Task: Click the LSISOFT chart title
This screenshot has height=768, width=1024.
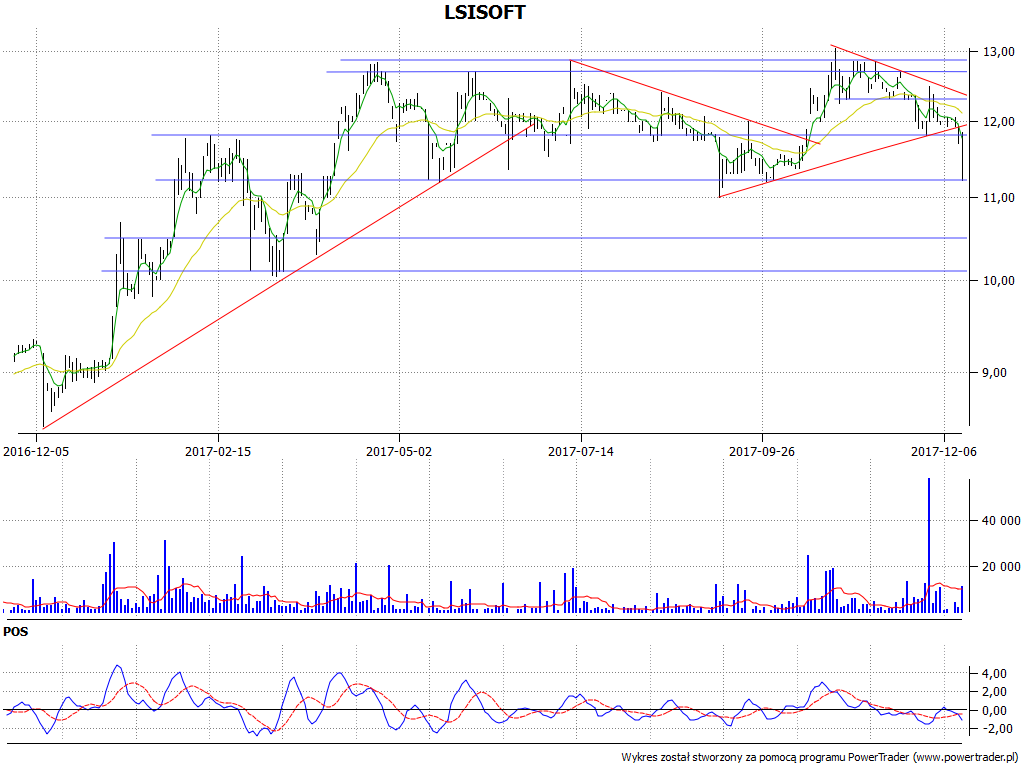Action: 485,12
